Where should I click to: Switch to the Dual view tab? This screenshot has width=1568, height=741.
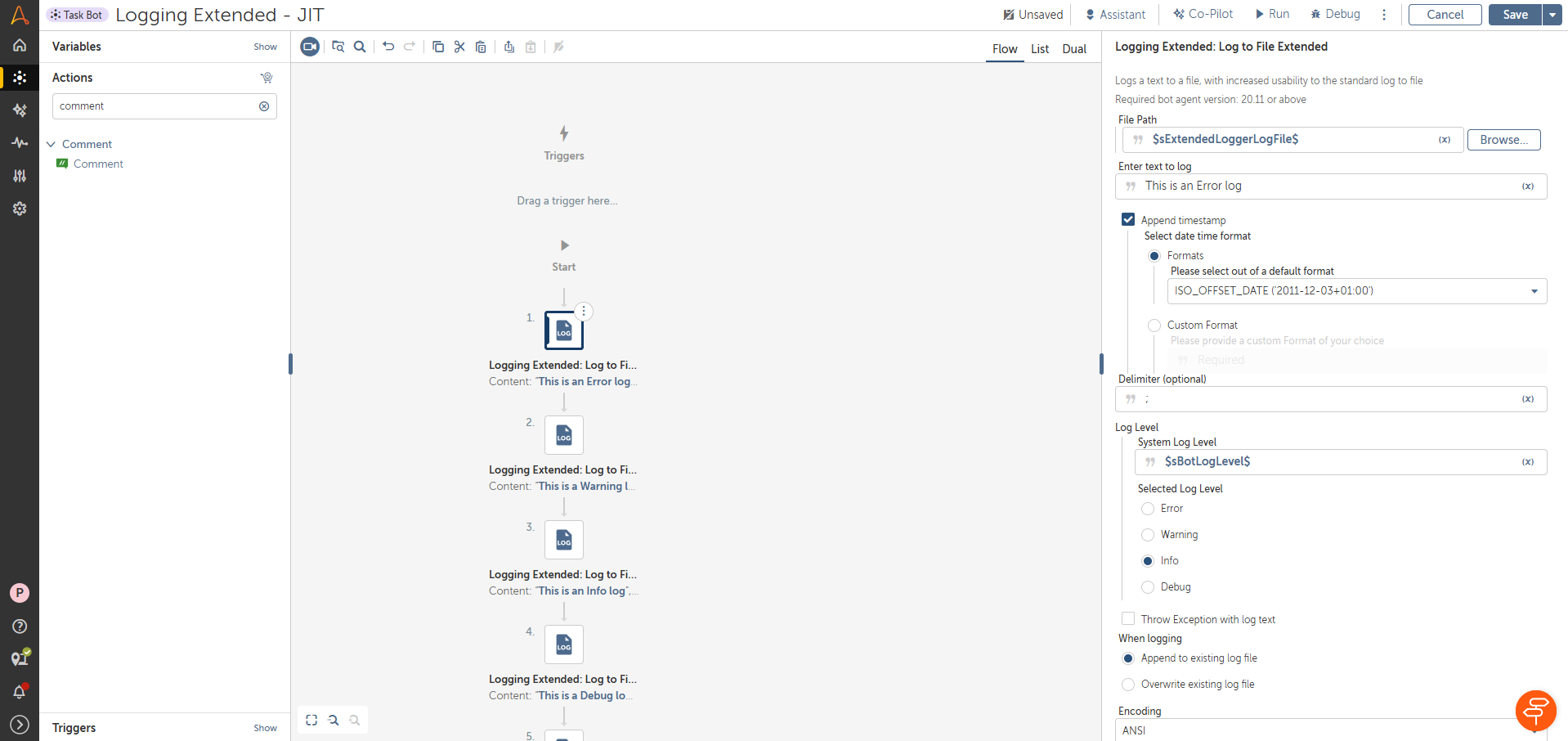click(1074, 49)
